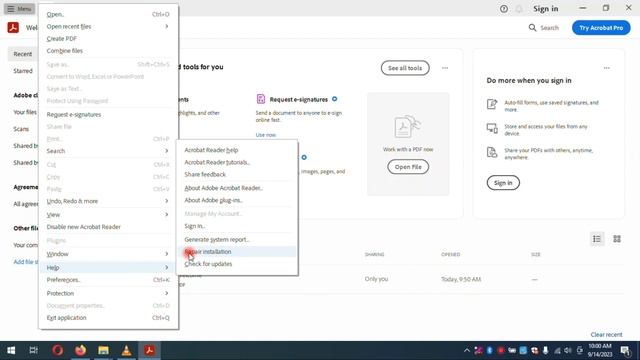Open About Adobe plug-ins
This screenshot has height=360, width=640.
tap(237, 200)
